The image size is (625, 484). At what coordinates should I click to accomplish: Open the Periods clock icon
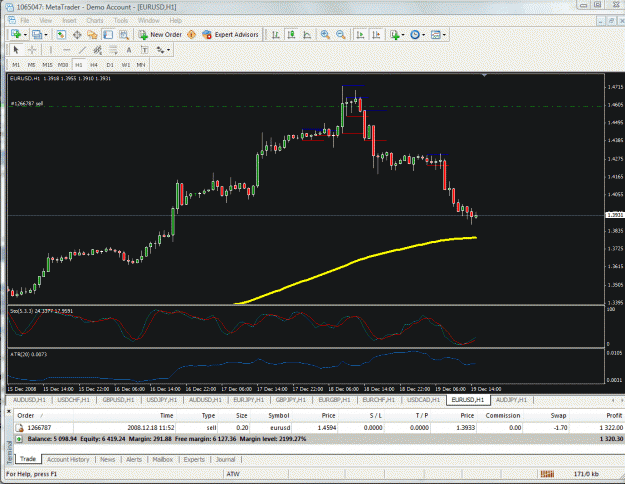click(x=415, y=35)
